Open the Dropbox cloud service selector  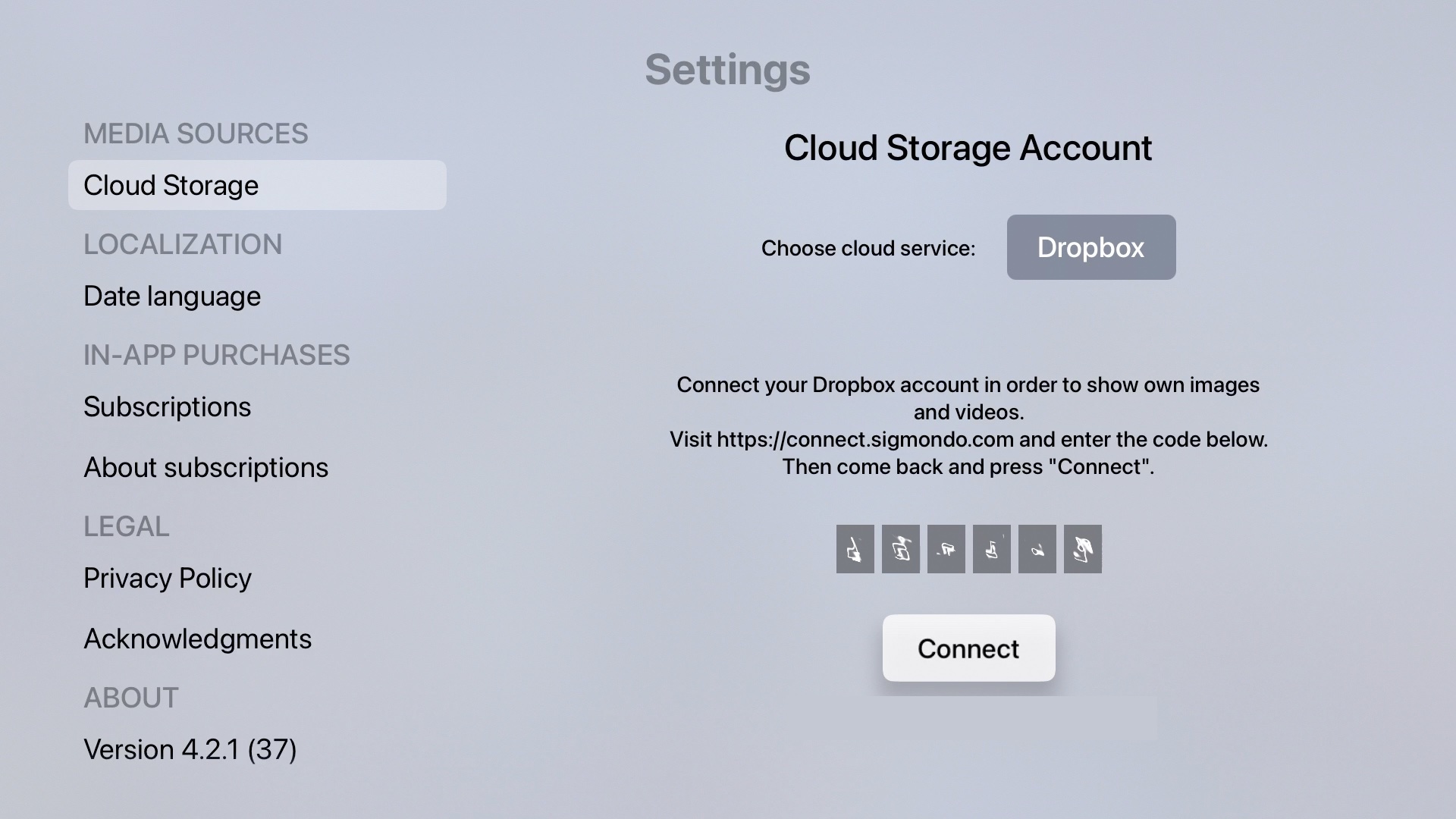click(1090, 247)
